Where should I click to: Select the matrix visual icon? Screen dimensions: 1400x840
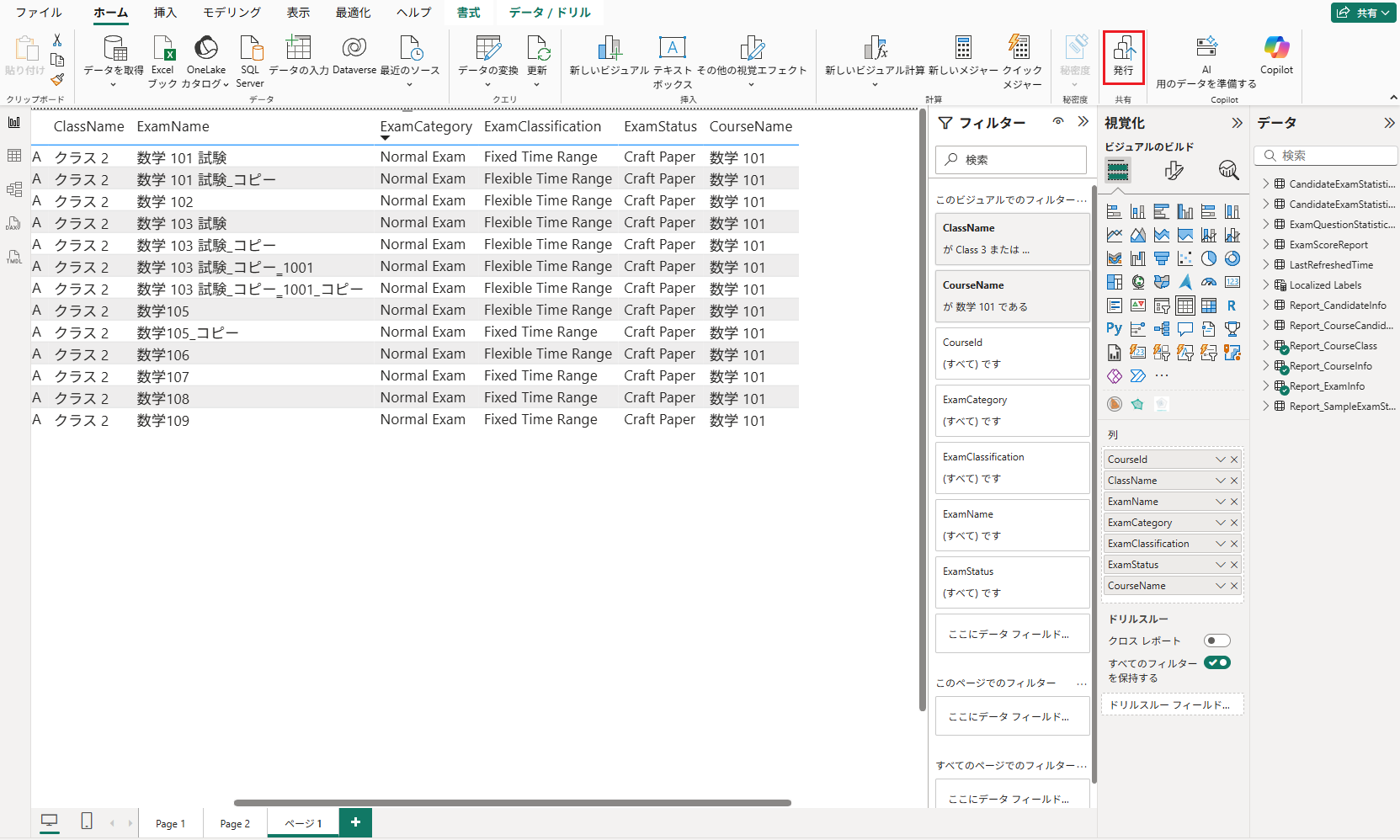(1209, 306)
